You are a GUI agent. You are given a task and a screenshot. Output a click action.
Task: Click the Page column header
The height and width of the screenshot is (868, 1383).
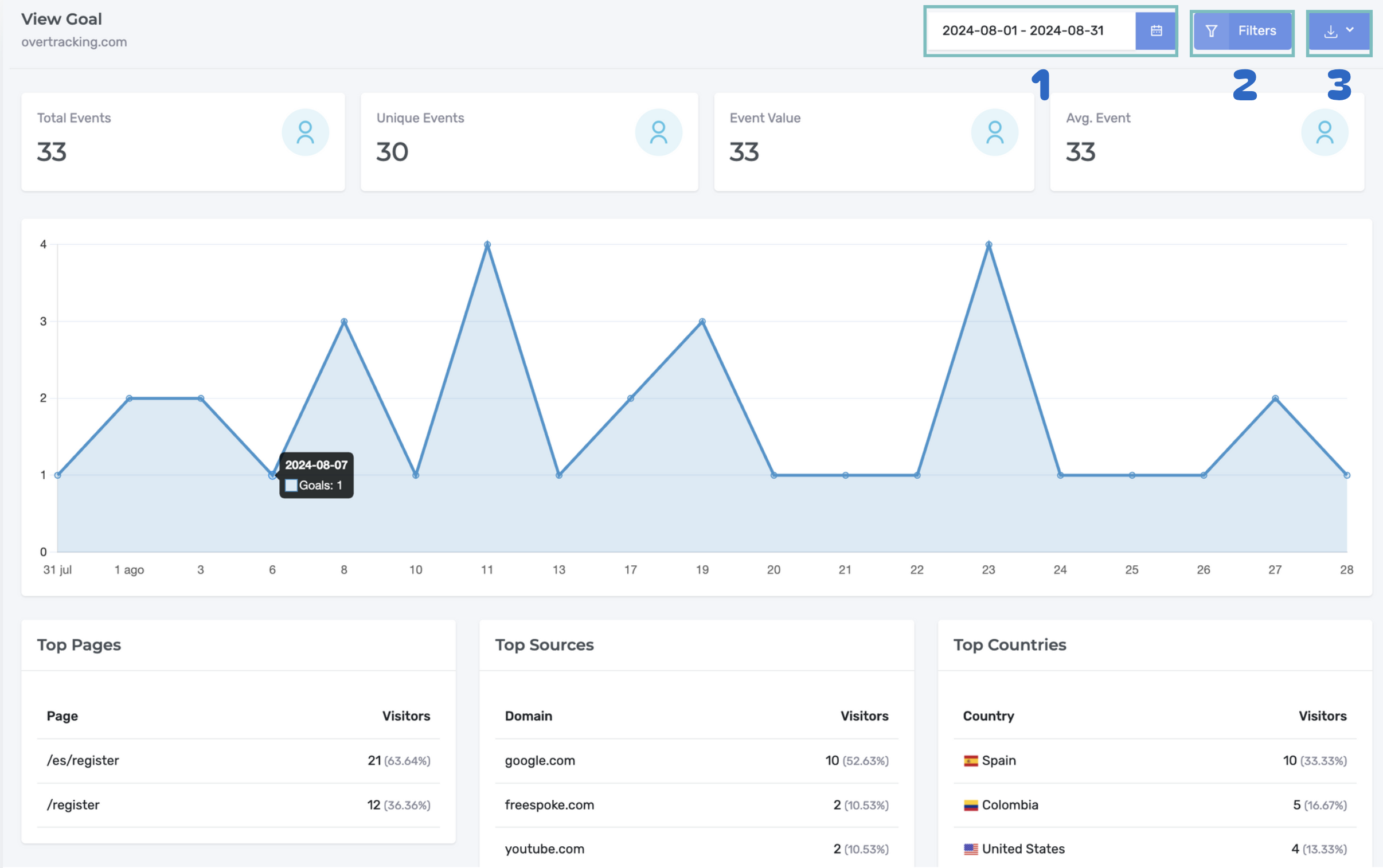62,716
